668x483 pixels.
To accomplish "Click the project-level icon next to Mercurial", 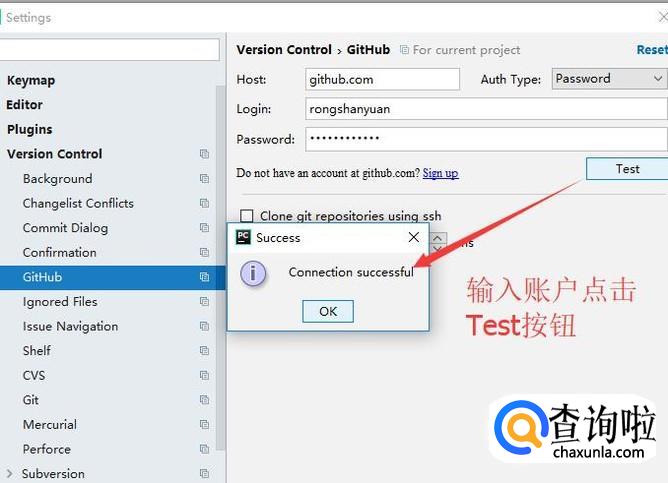I will click(204, 424).
